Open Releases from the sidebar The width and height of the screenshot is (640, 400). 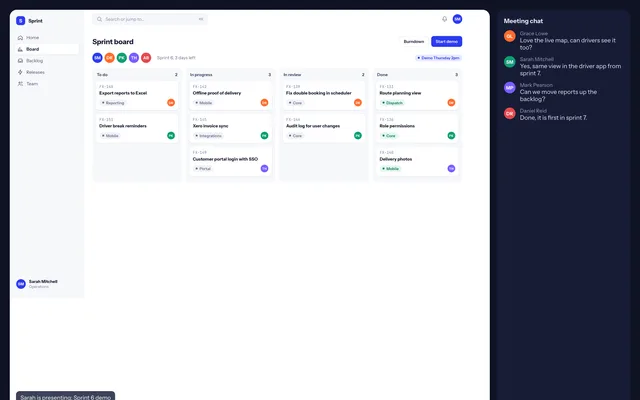47,72
